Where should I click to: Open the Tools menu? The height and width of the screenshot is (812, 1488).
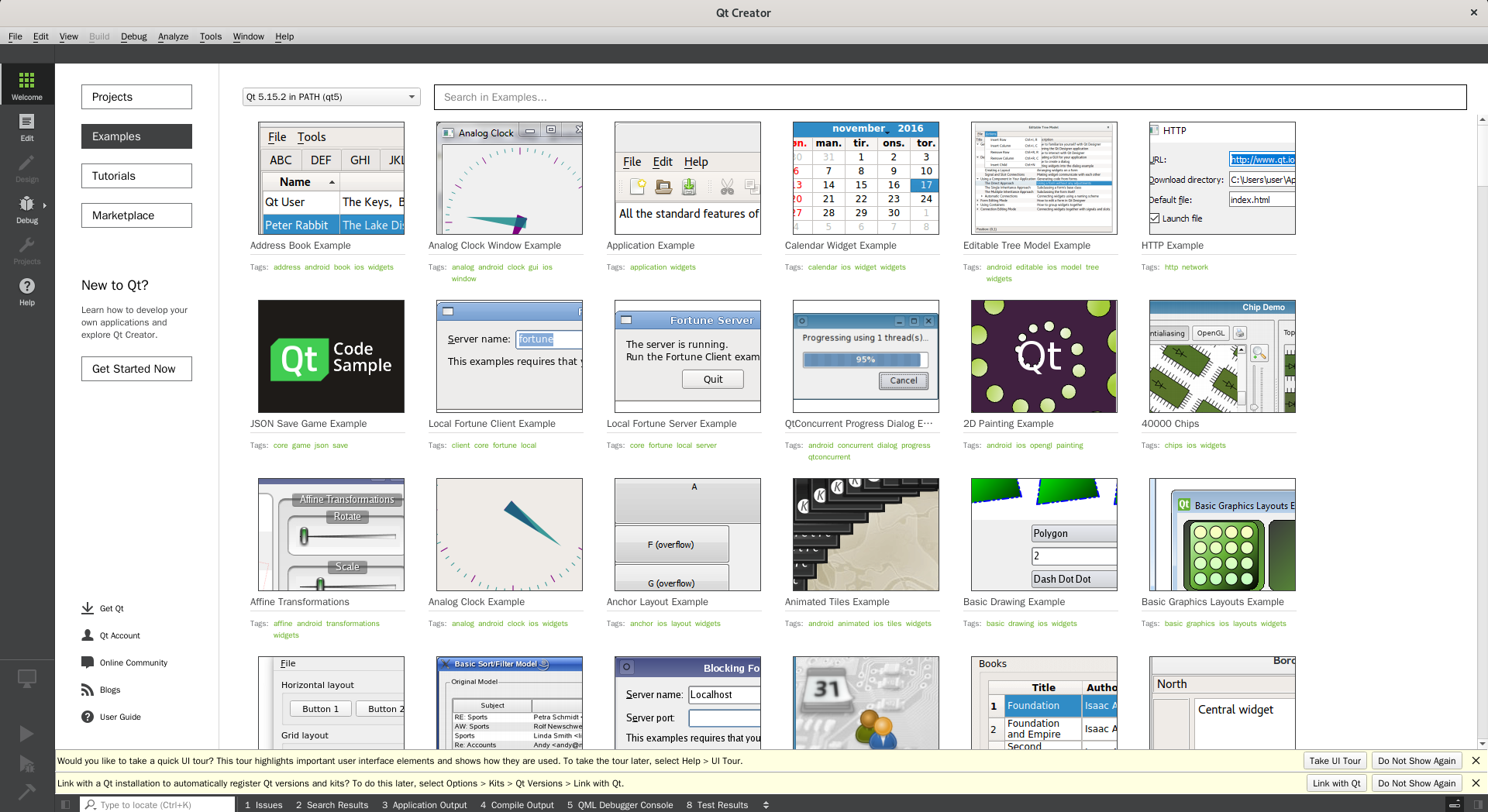211,36
